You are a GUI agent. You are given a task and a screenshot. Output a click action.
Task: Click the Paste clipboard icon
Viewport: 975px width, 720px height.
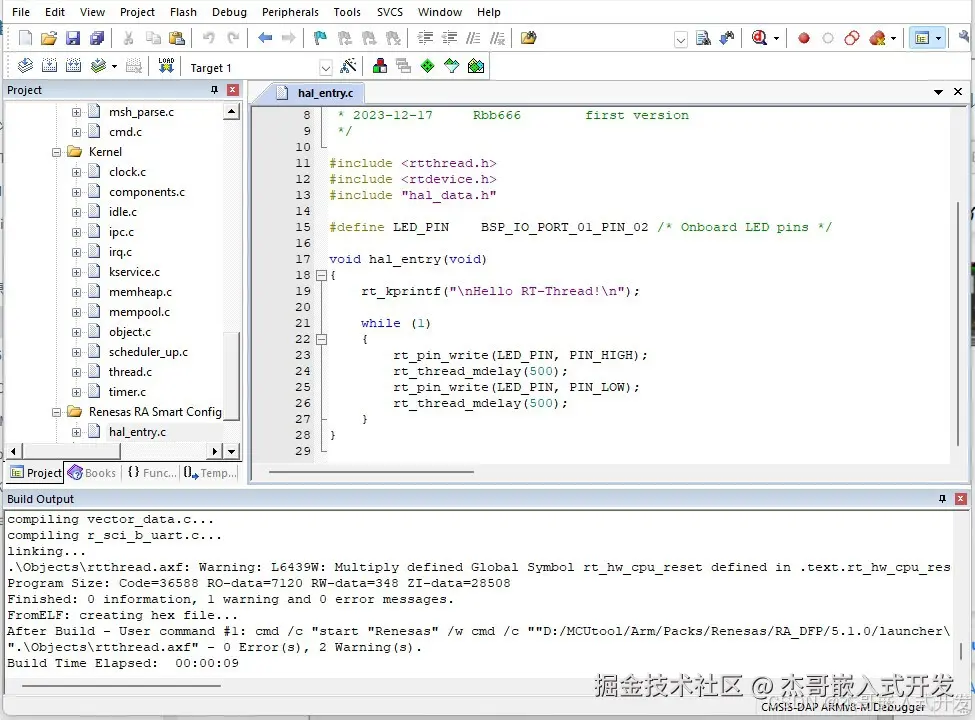click(177, 38)
